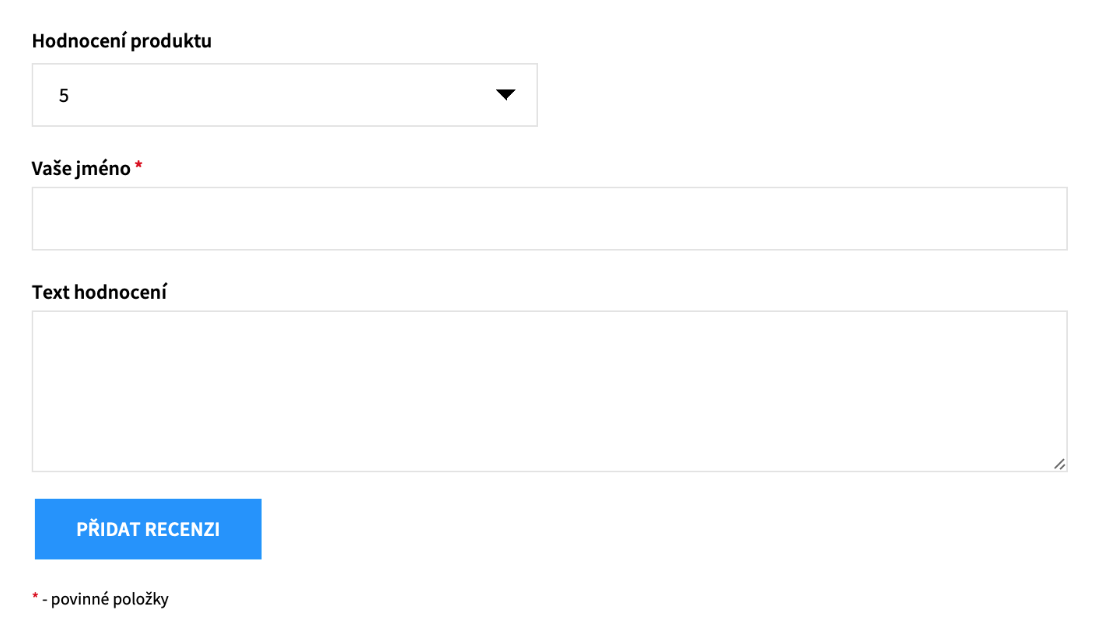The image size is (1093, 618).
Task: Click the word produktu in the heading
Action: 171,42
